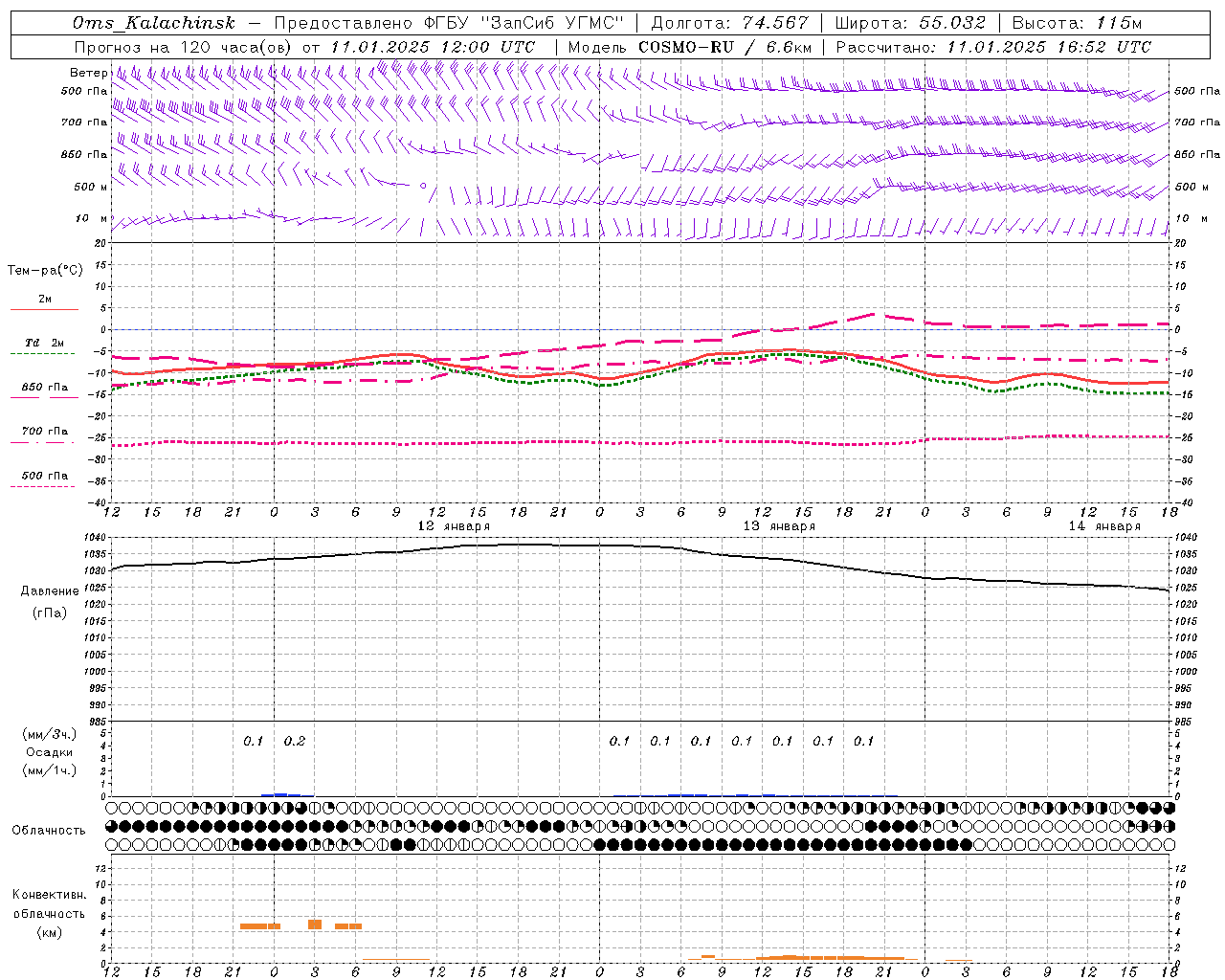This screenshot has height=980, width=1225.
Task: Click the left 10 м wind level label
Action: (x=93, y=218)
